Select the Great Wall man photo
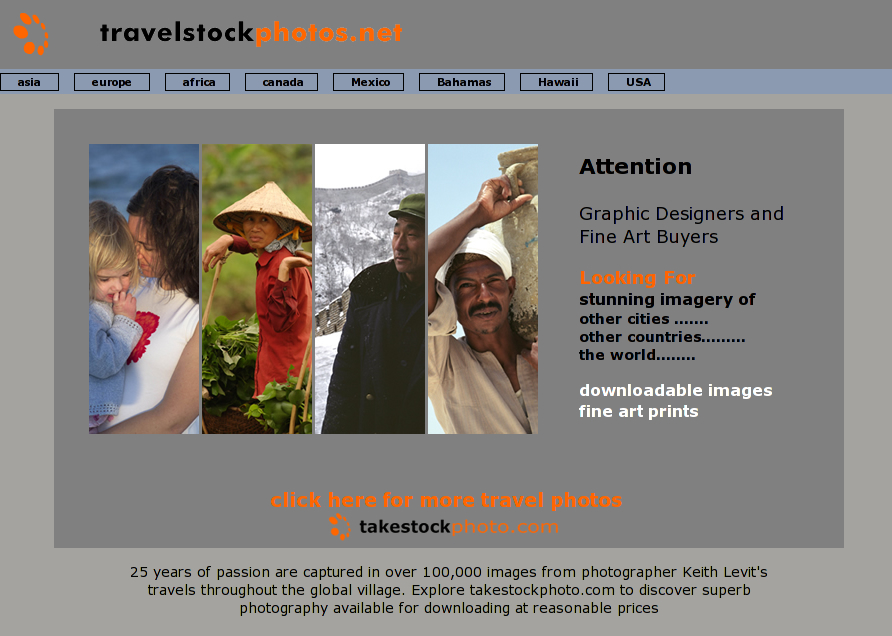 370,289
